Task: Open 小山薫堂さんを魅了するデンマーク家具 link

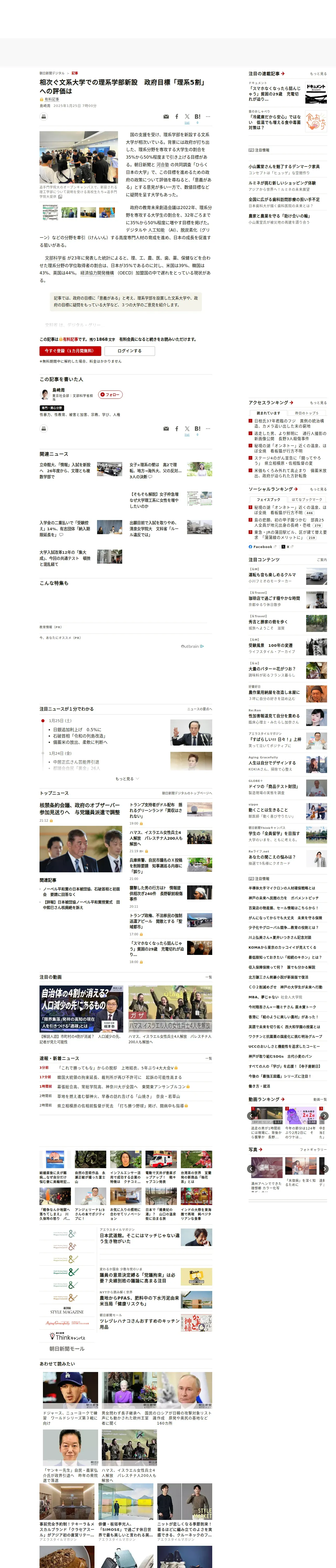Action: coord(284,166)
